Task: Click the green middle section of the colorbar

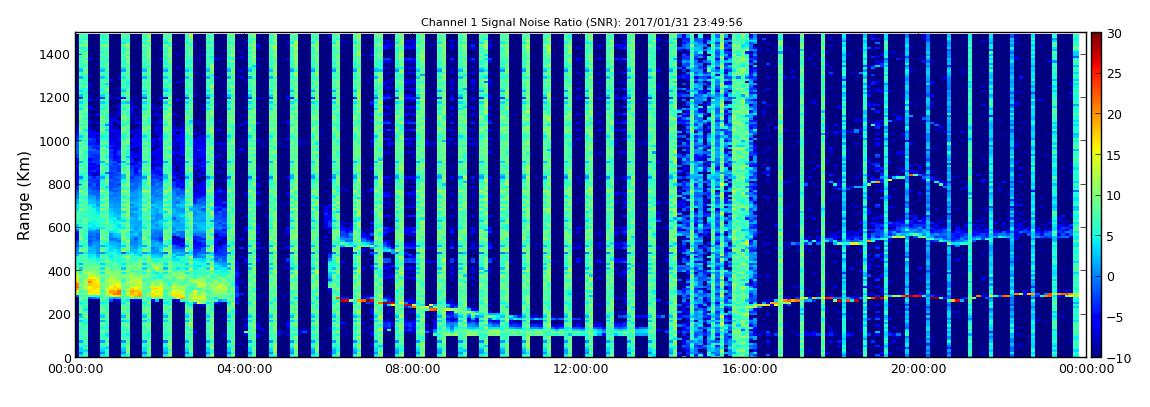Action: 1096,195
